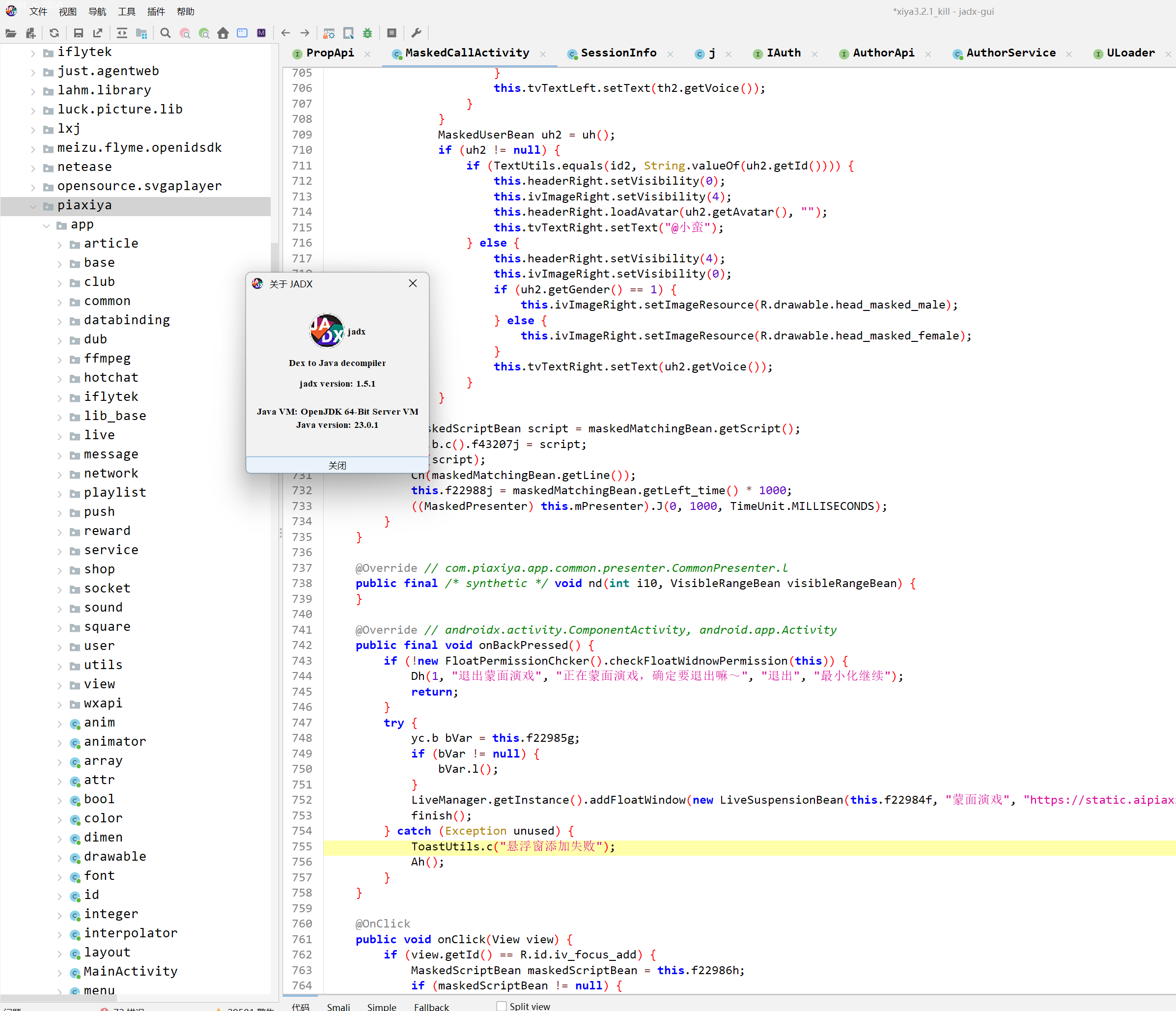Open the text search tool
The height and width of the screenshot is (1011, 1176).
click(165, 33)
